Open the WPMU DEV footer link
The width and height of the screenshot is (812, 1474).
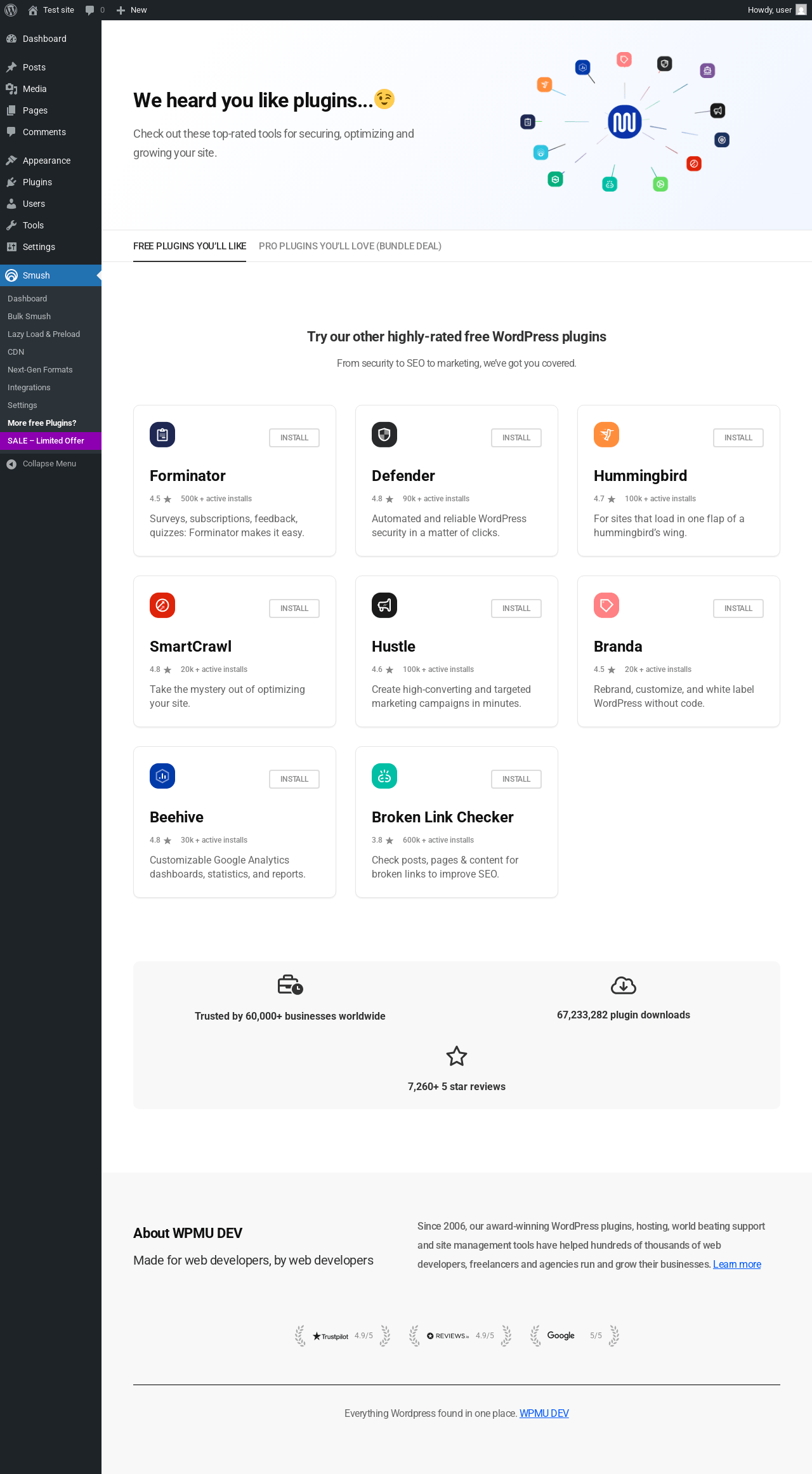(x=544, y=1413)
